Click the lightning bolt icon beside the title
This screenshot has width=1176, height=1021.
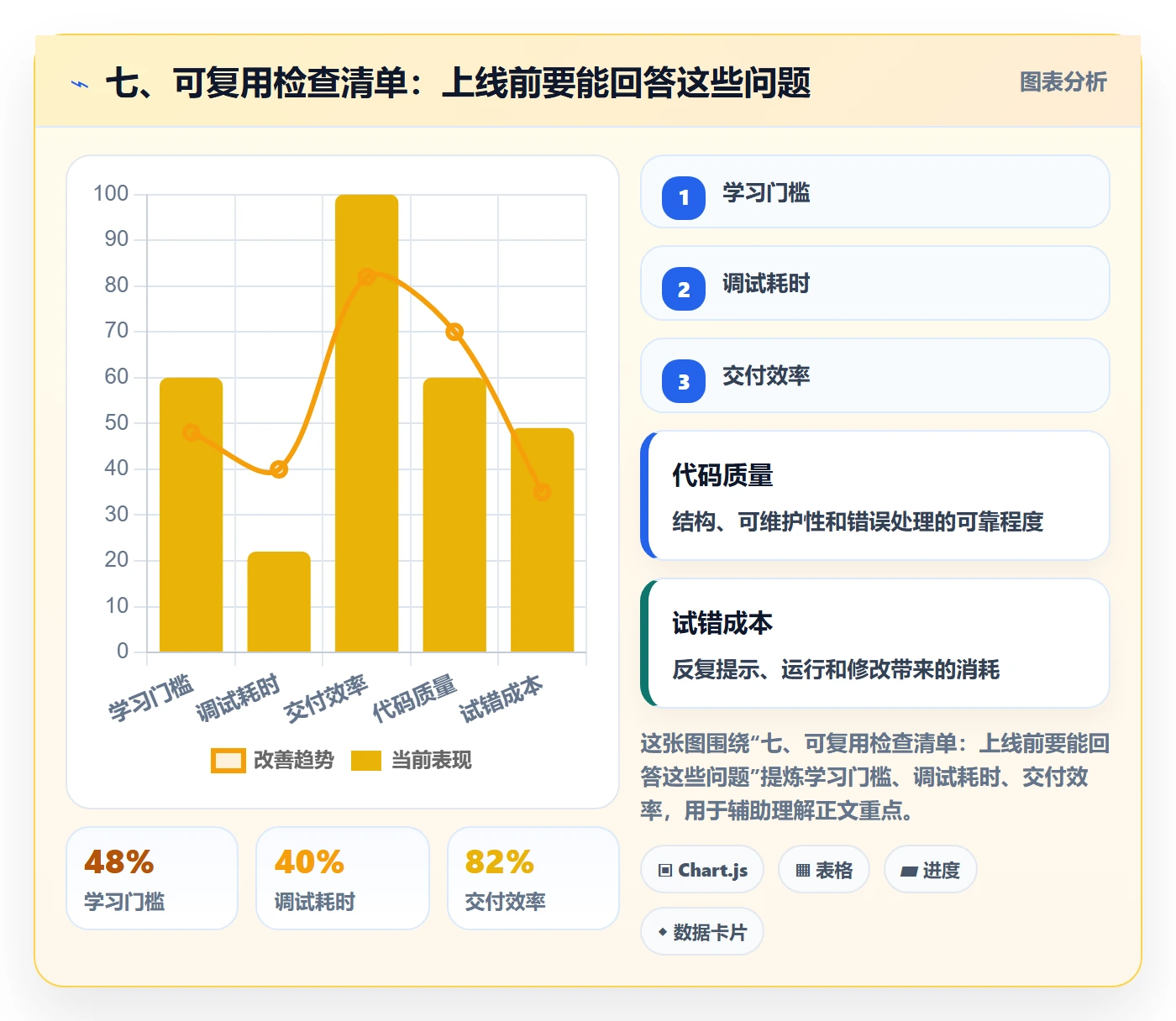click(x=80, y=84)
